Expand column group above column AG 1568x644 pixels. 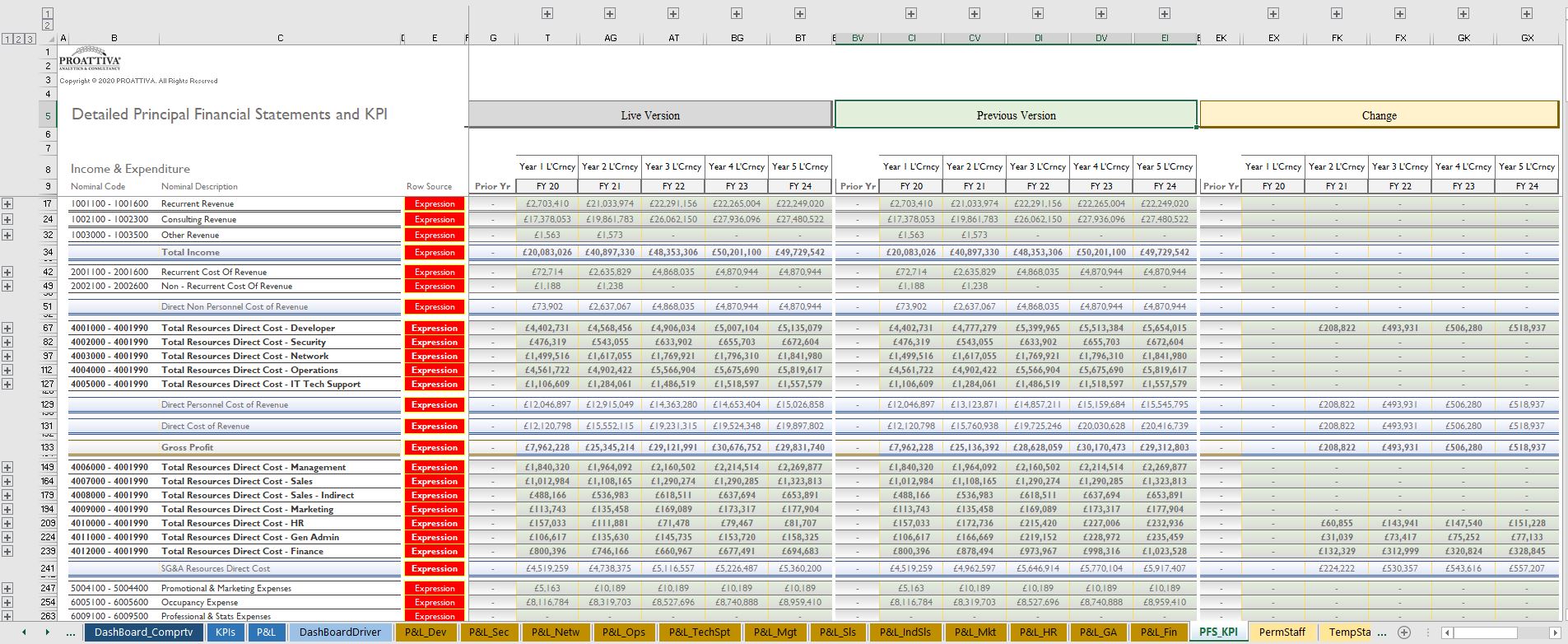[610, 13]
